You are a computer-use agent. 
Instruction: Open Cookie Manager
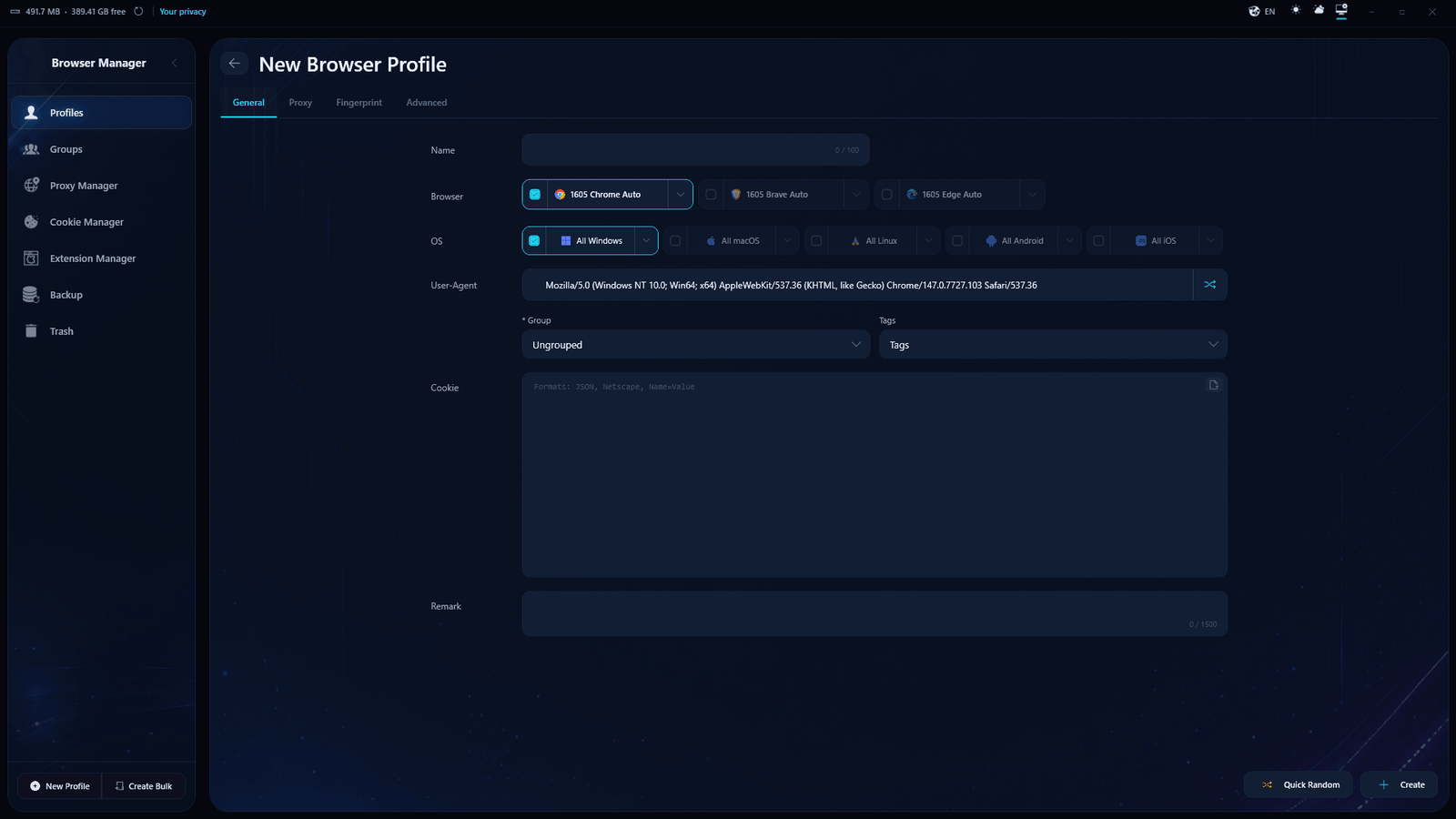click(101, 222)
